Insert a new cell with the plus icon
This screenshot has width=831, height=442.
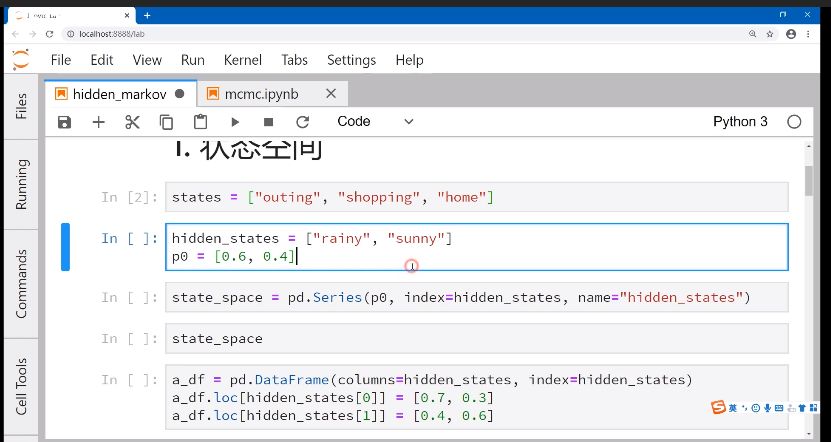(x=99, y=122)
